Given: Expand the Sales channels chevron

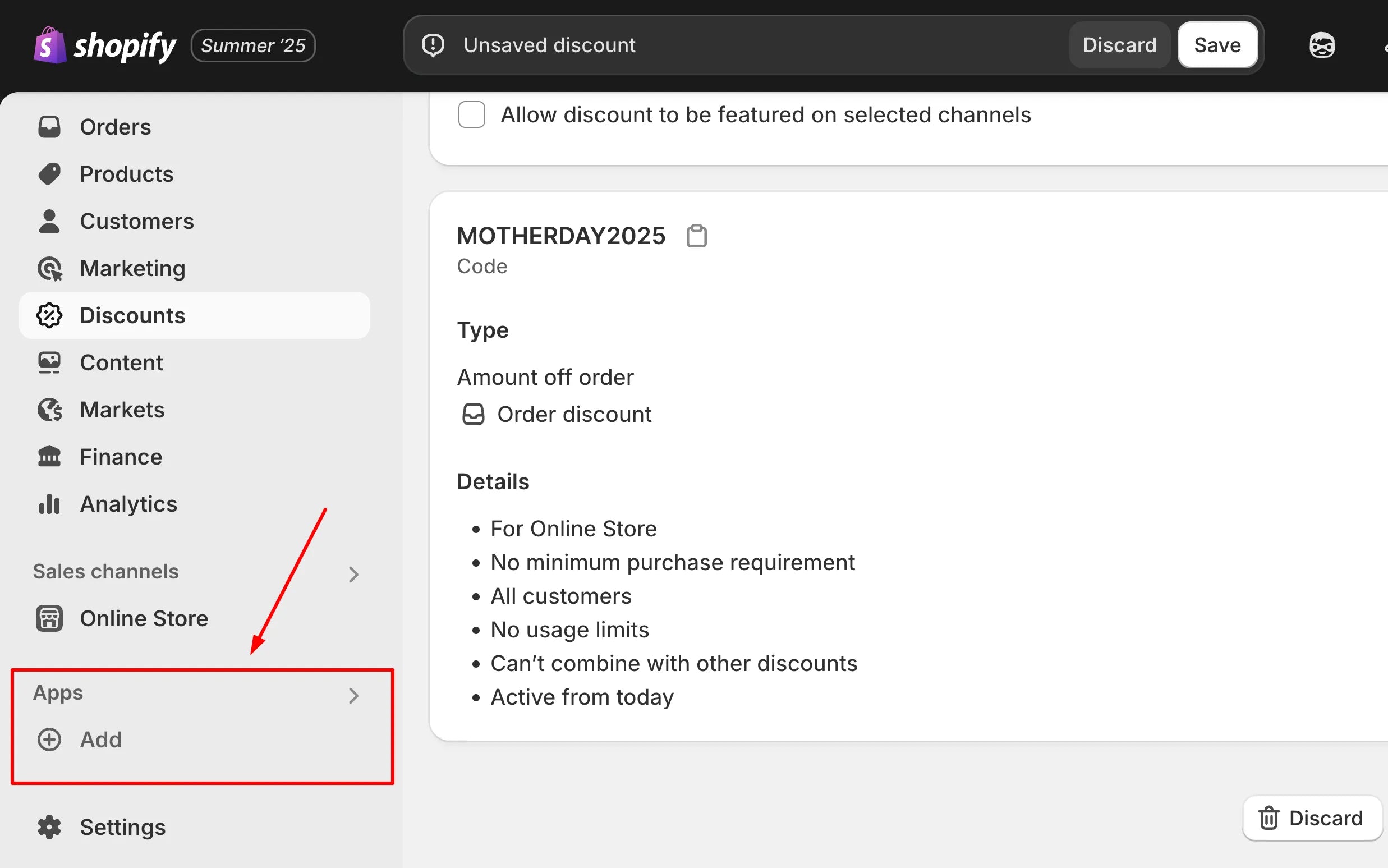Looking at the screenshot, I should coord(353,574).
